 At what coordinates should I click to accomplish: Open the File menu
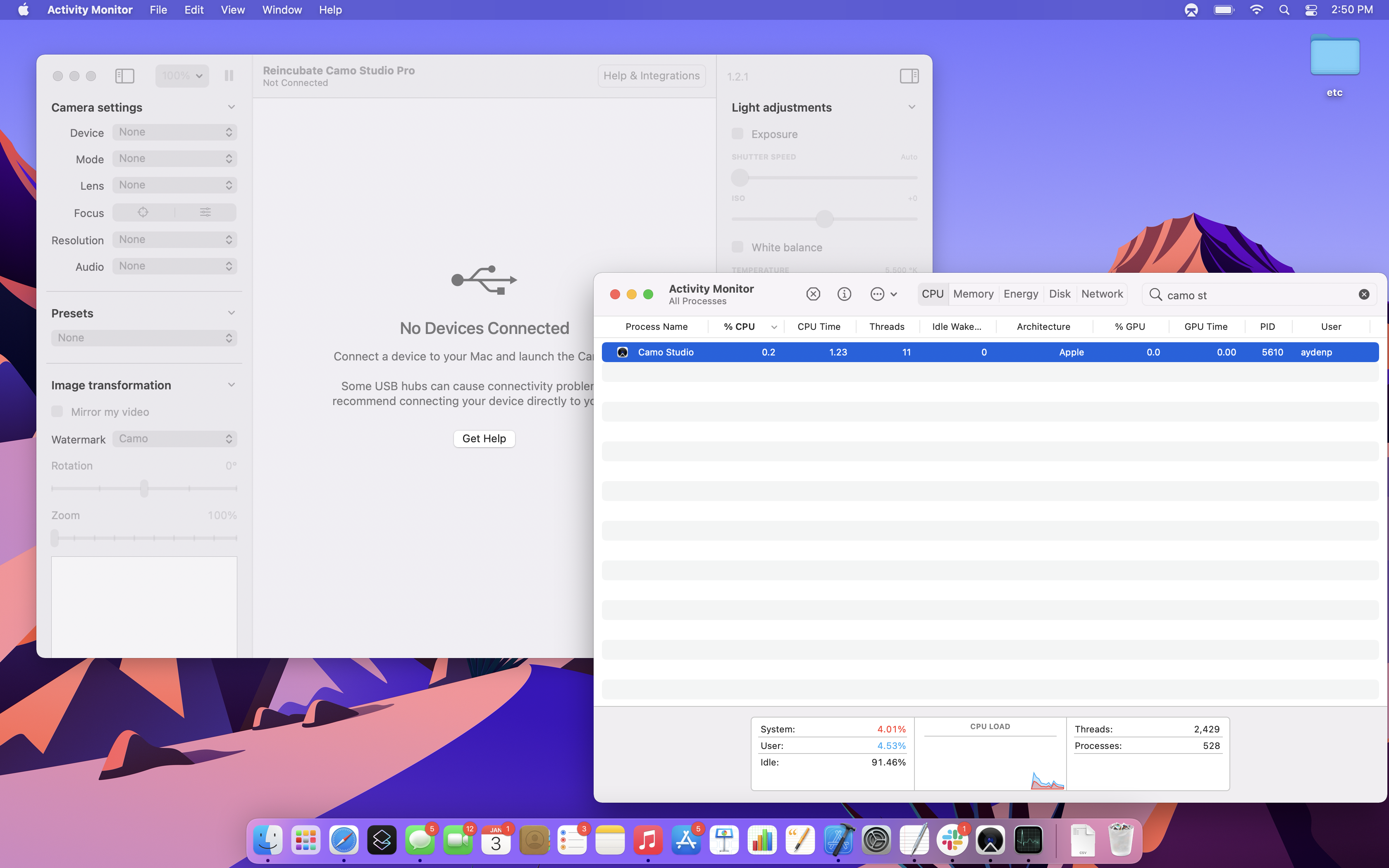coord(158,10)
